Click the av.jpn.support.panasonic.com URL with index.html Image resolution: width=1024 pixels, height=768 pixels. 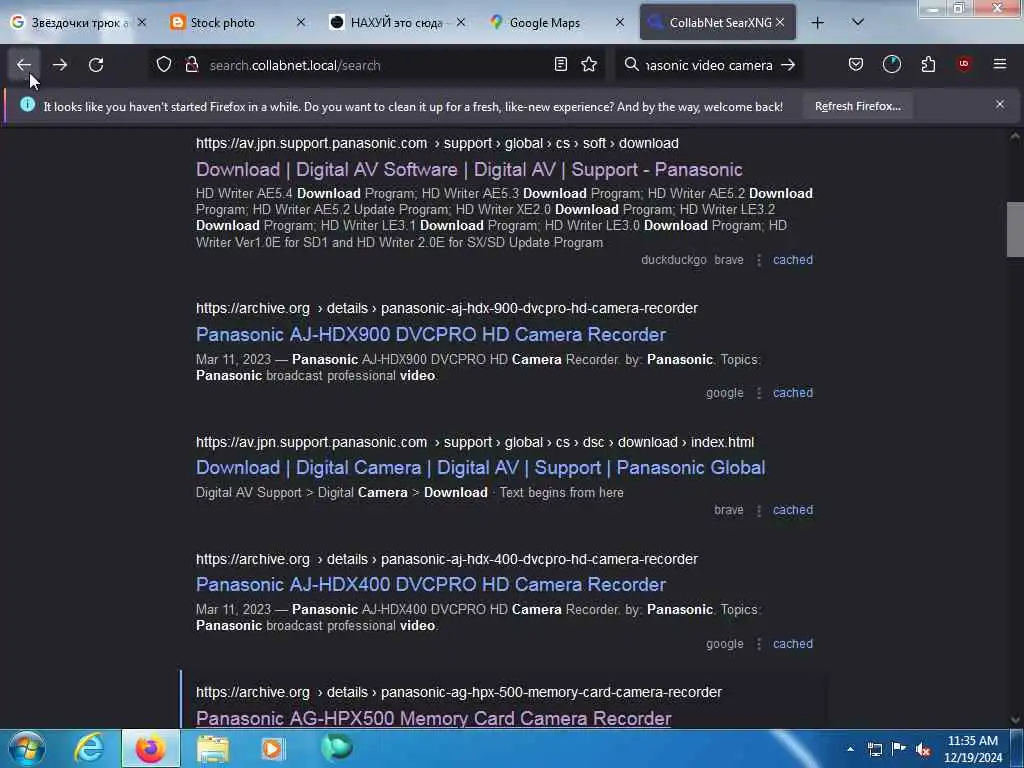click(475, 442)
